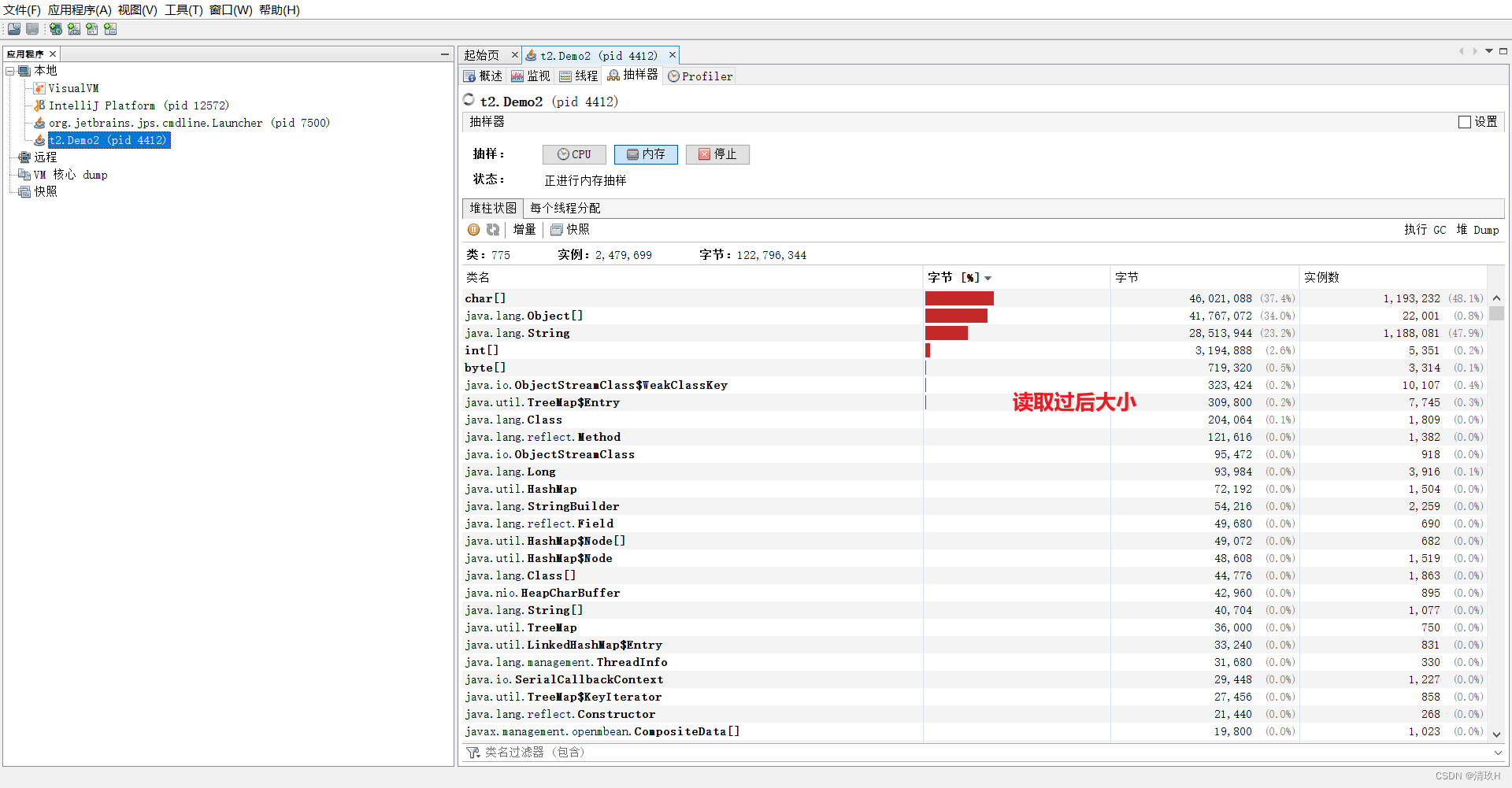
Task: Select the IntelliJ Platform (pid 12572) node
Action: click(x=139, y=105)
